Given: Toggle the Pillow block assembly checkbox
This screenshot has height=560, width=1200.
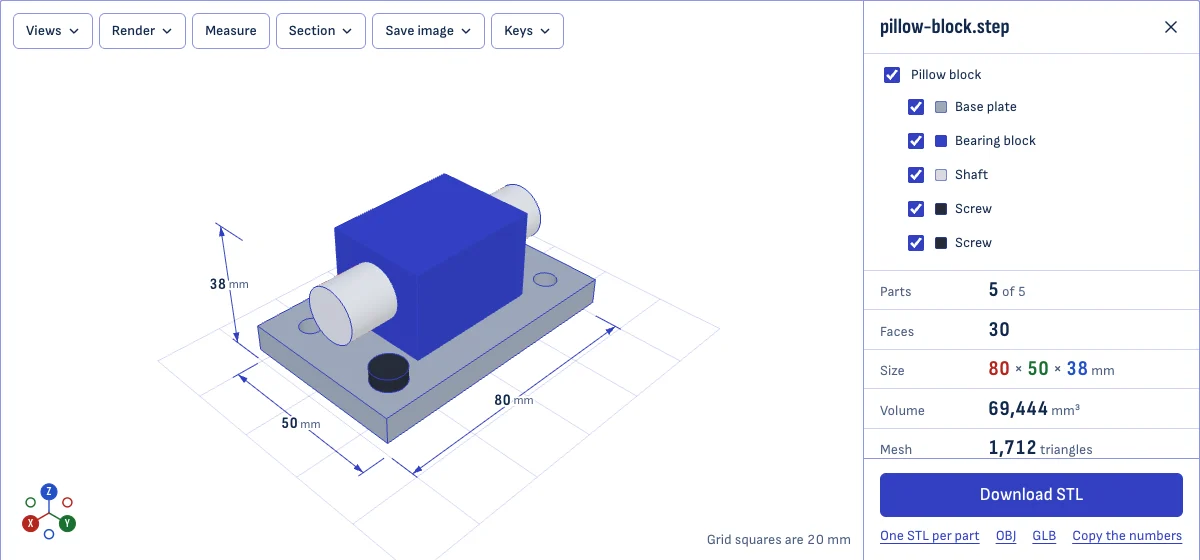Looking at the screenshot, I should tap(892, 75).
